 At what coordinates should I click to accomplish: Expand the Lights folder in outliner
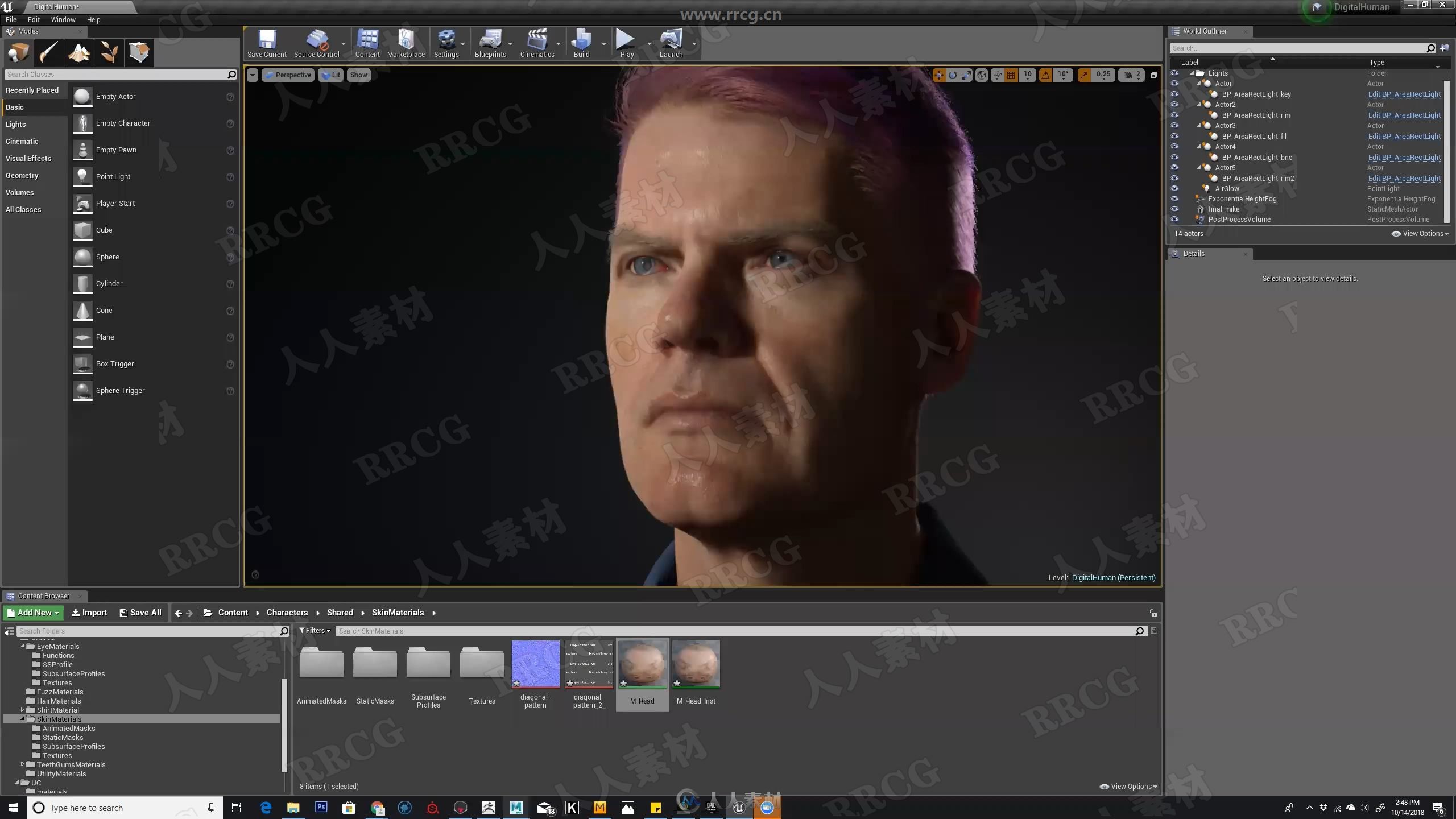(x=1192, y=72)
